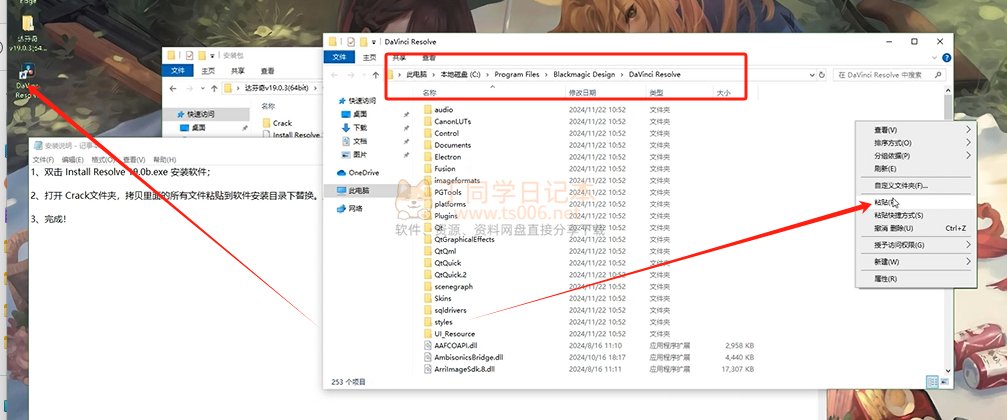Open the 主页 tab in DaVinci Resolve window
Image resolution: width=1007 pixels, height=420 pixels.
(369, 58)
